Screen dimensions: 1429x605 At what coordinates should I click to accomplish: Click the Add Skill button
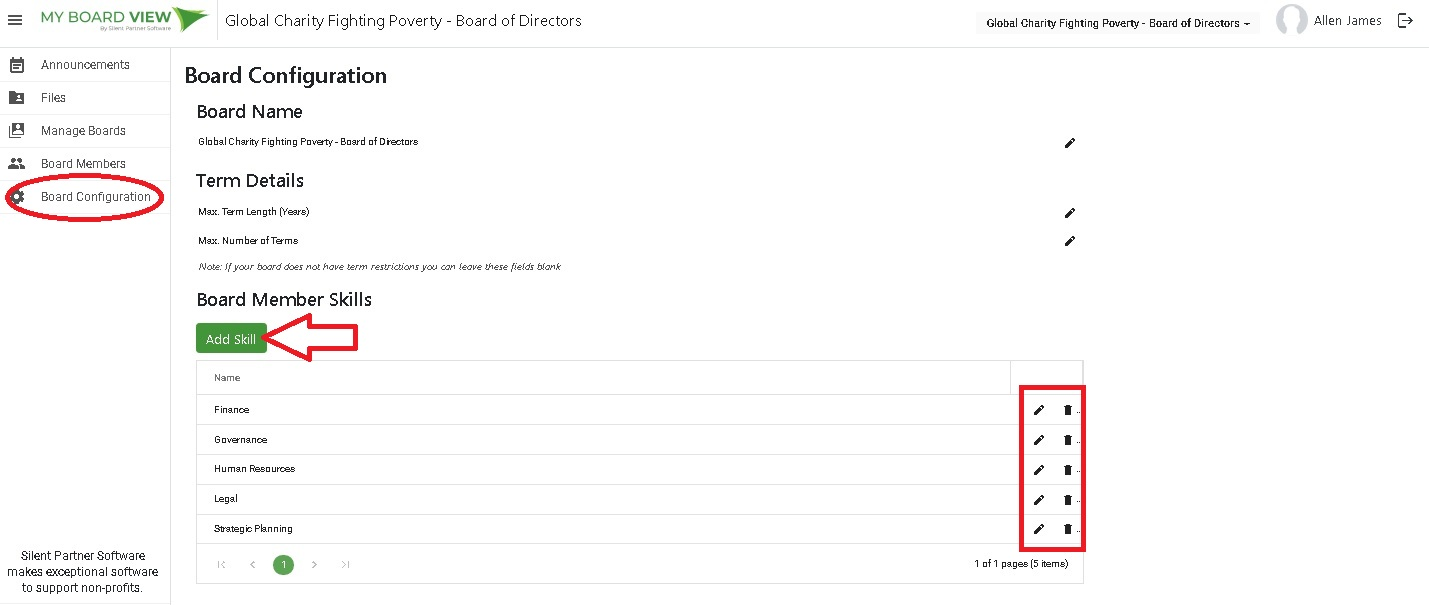tap(231, 339)
